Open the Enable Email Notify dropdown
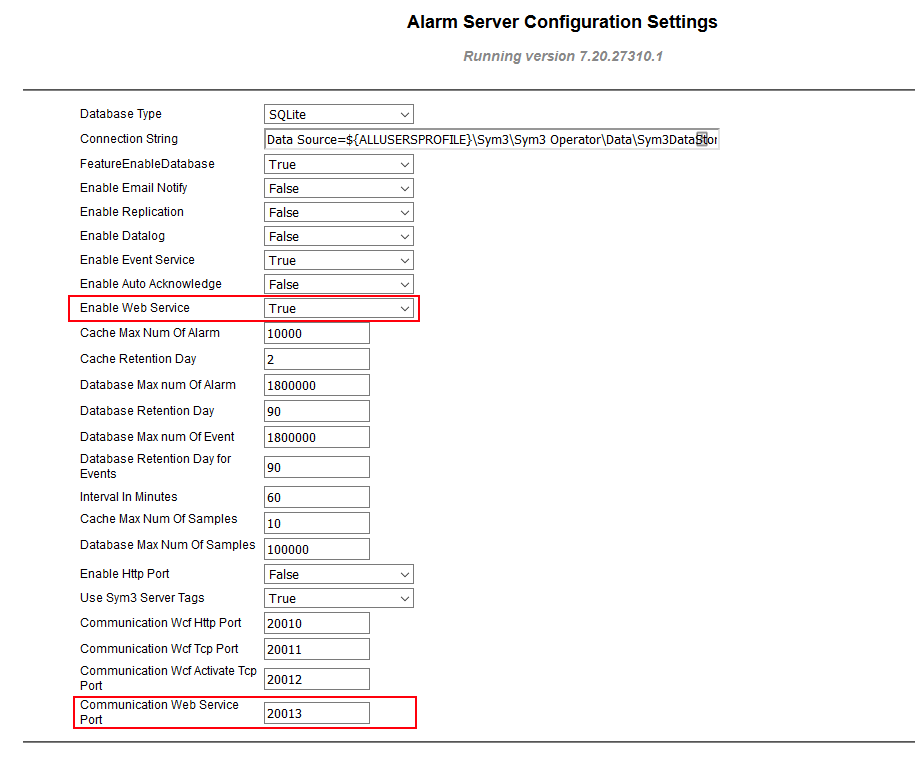915x766 pixels. [x=338, y=188]
